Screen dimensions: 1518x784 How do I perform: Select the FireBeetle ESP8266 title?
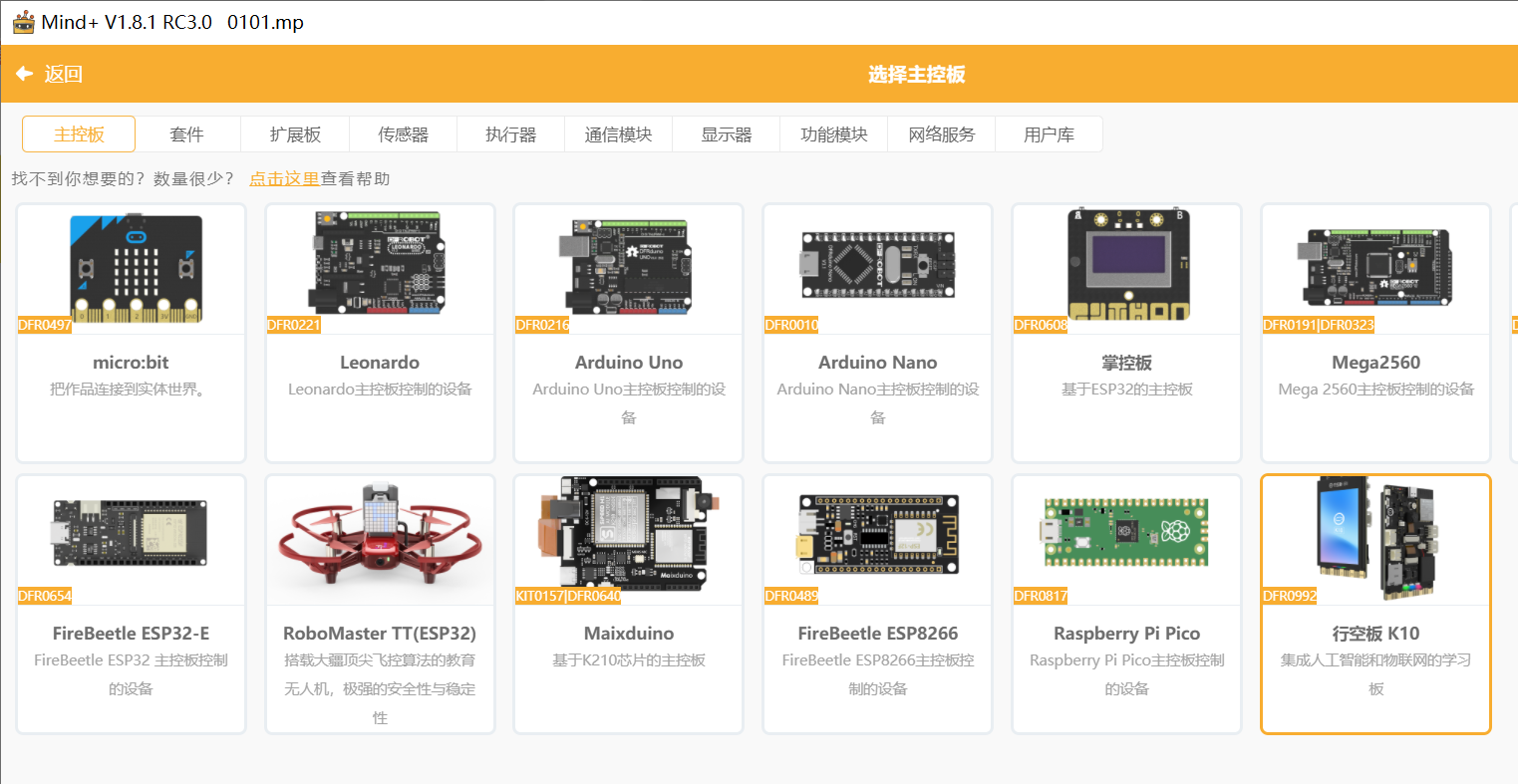pos(877,634)
